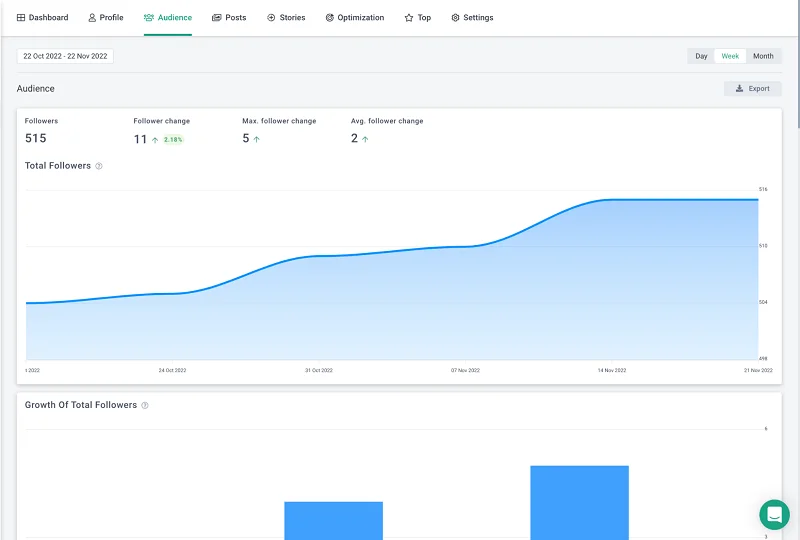Image resolution: width=800 pixels, height=540 pixels.
Task: Switch chart granularity to Month
Action: pyautogui.click(x=763, y=56)
